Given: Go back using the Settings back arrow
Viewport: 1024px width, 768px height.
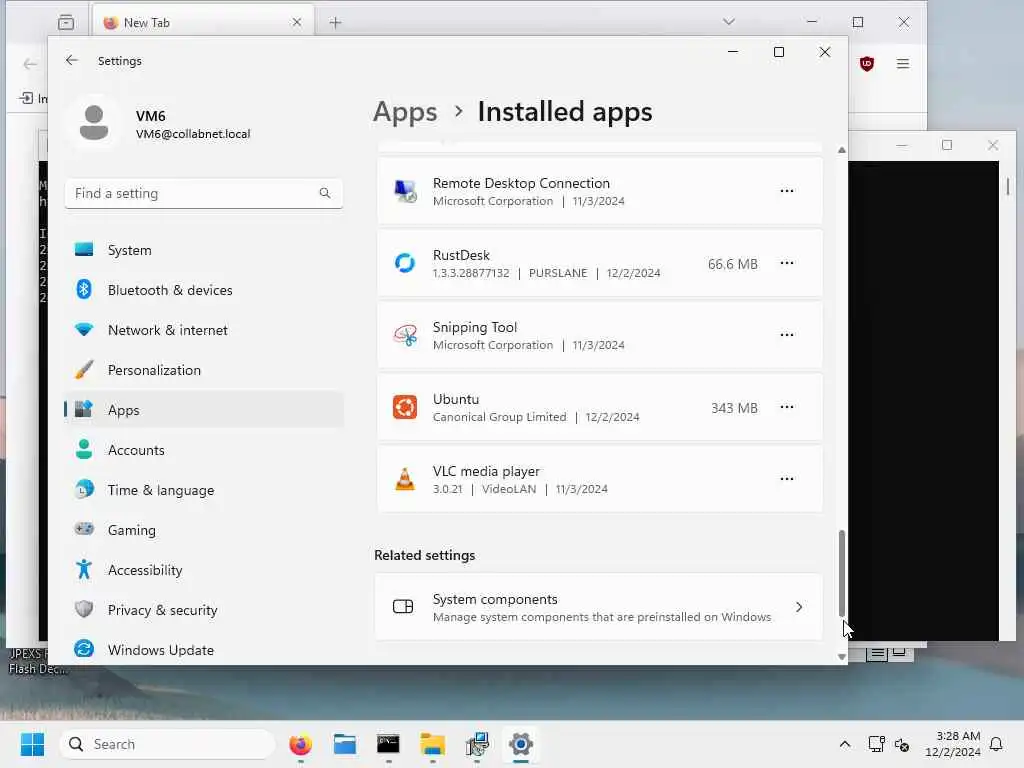Looking at the screenshot, I should tap(72, 60).
